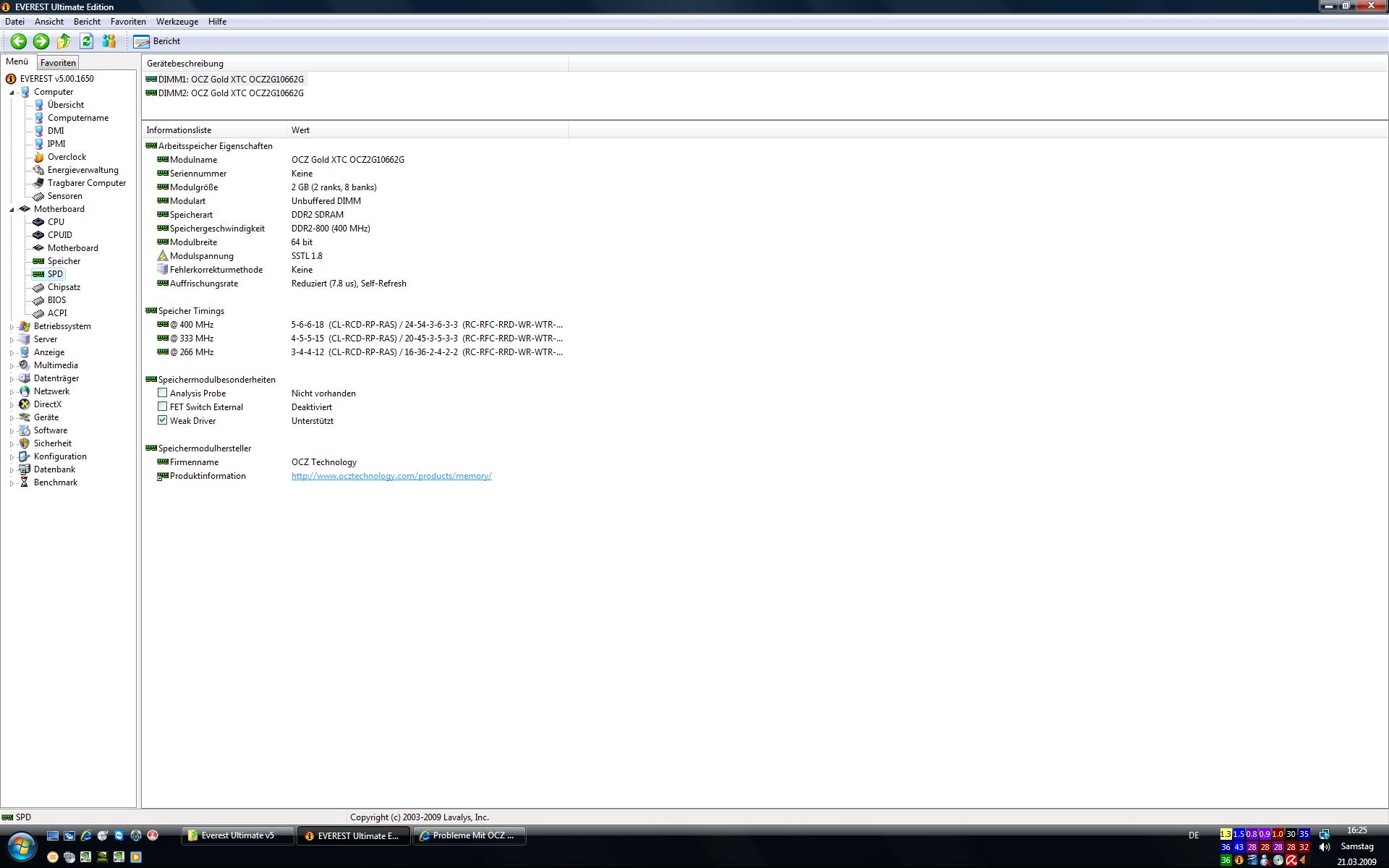Open the Werkzeuge menu
Viewport: 1389px width, 868px height.
[177, 22]
